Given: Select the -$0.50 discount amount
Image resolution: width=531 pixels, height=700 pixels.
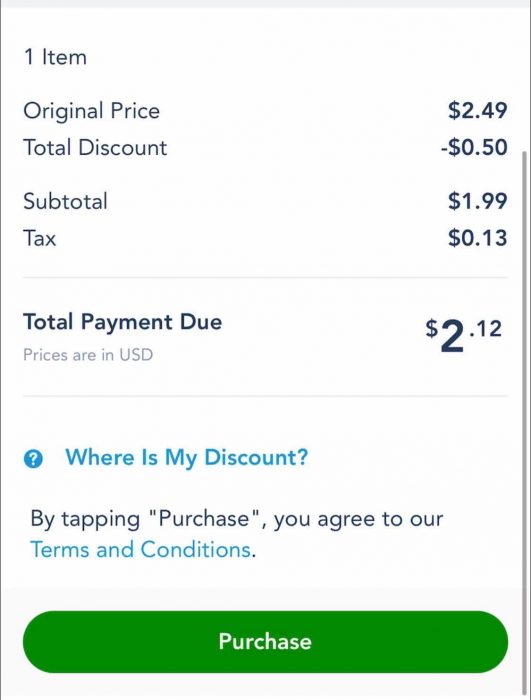Looking at the screenshot, I should pos(474,147).
